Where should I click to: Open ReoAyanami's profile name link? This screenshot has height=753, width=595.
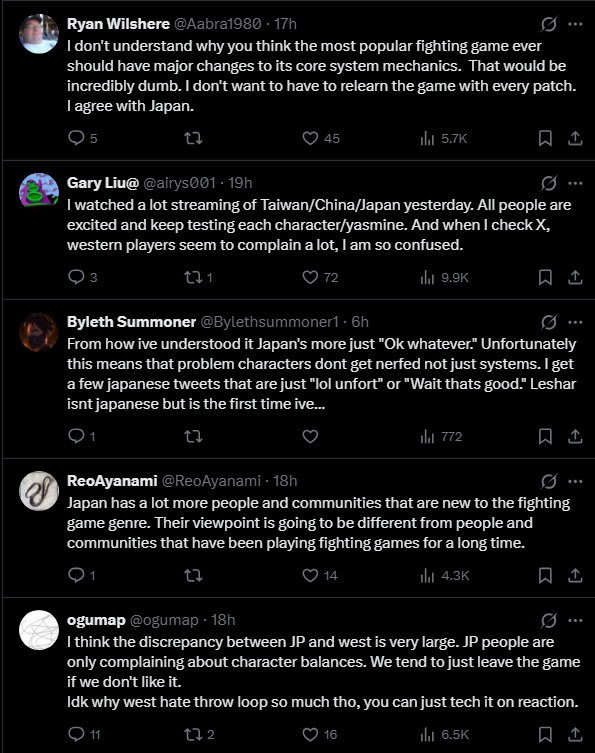(112, 481)
